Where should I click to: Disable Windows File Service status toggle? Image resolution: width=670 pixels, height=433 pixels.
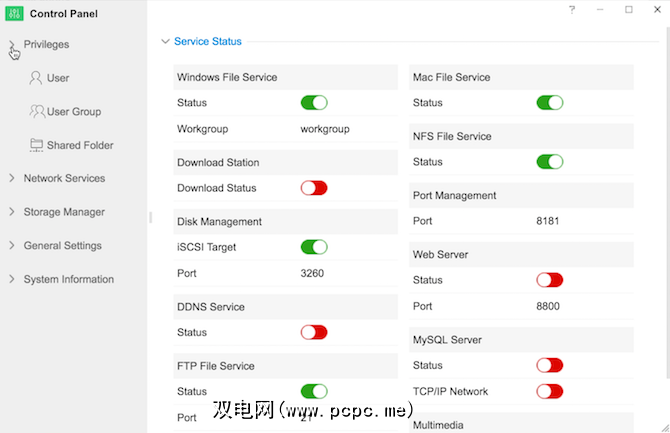click(x=314, y=103)
